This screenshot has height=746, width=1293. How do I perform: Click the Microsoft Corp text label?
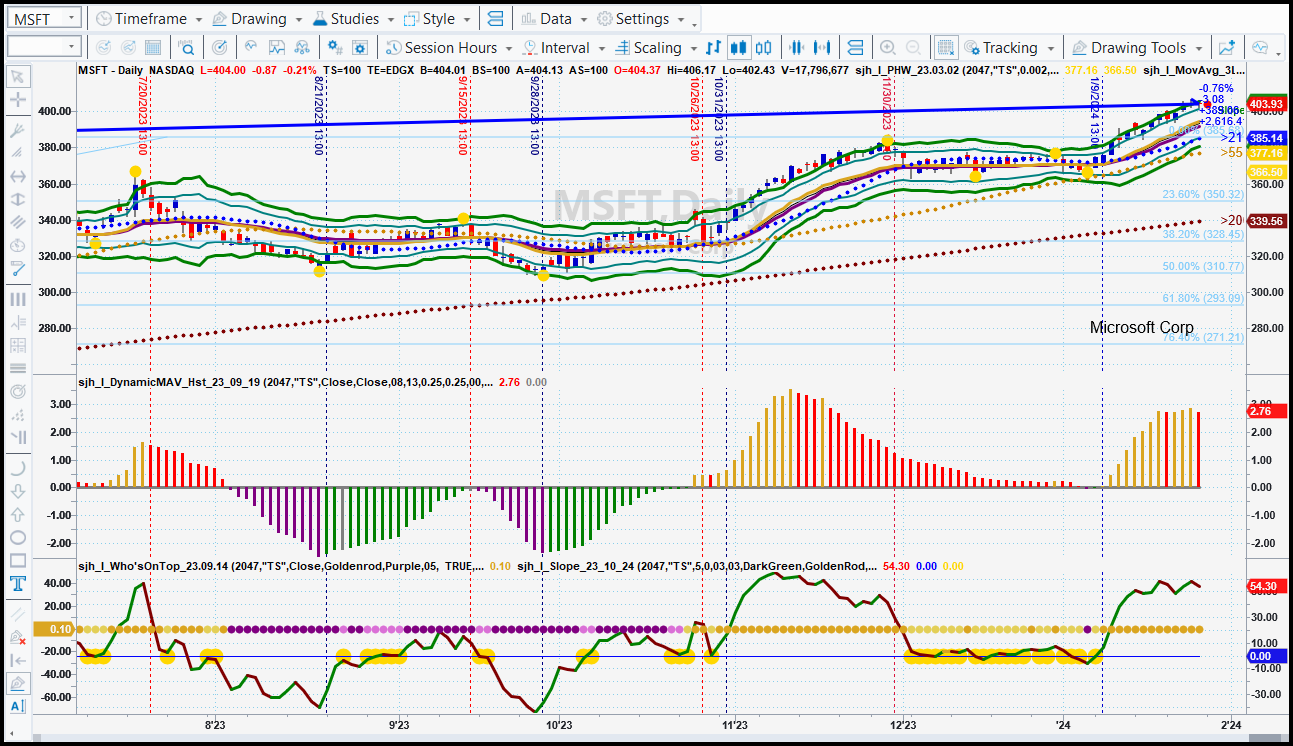point(1141,327)
